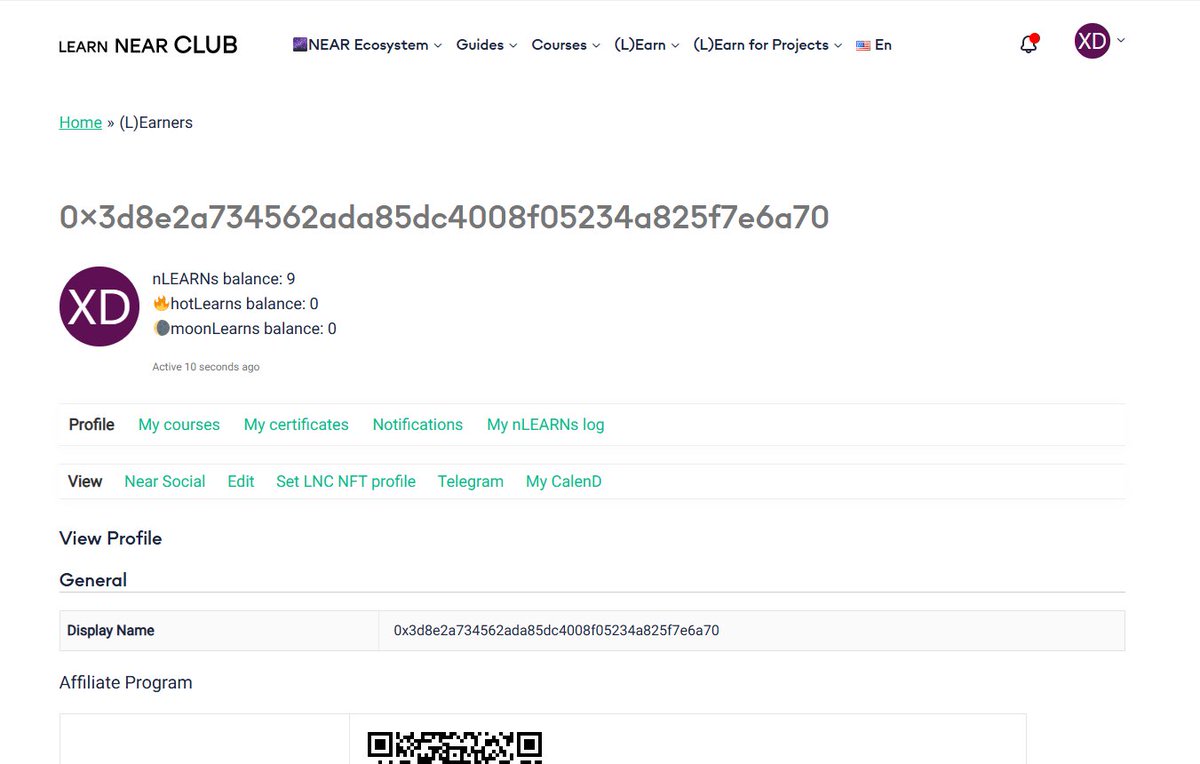Click the QR code image
This screenshot has width=1200, height=764.
click(455, 747)
